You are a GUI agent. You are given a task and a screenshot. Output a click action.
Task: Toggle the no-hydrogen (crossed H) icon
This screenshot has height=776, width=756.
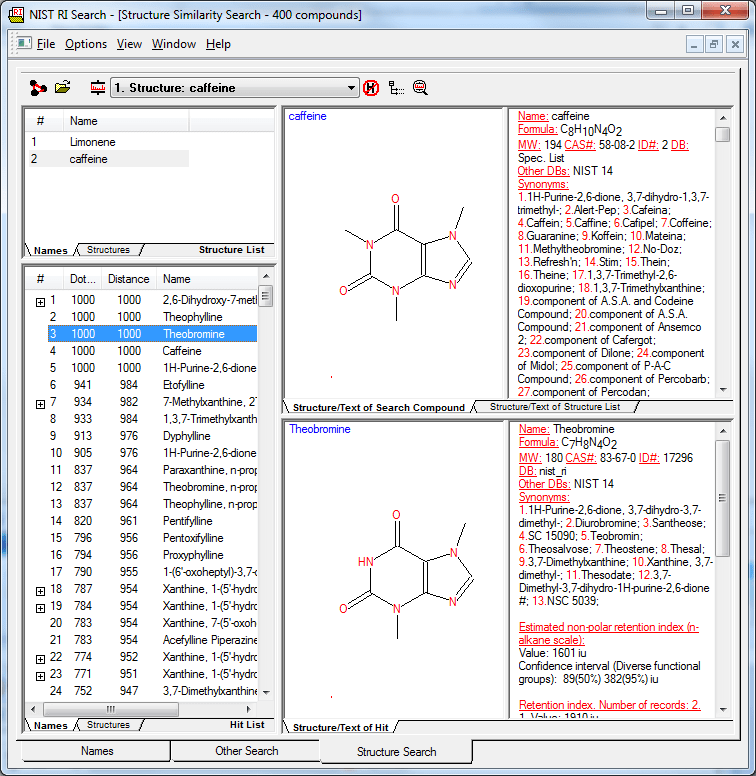click(371, 88)
